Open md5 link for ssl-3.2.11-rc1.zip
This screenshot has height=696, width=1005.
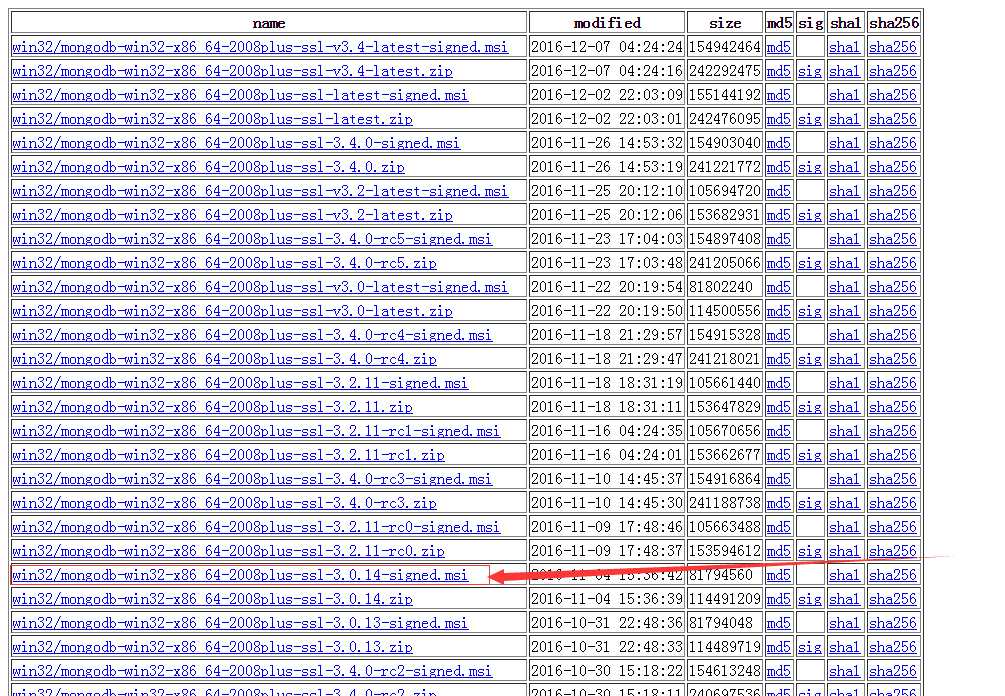coord(779,456)
